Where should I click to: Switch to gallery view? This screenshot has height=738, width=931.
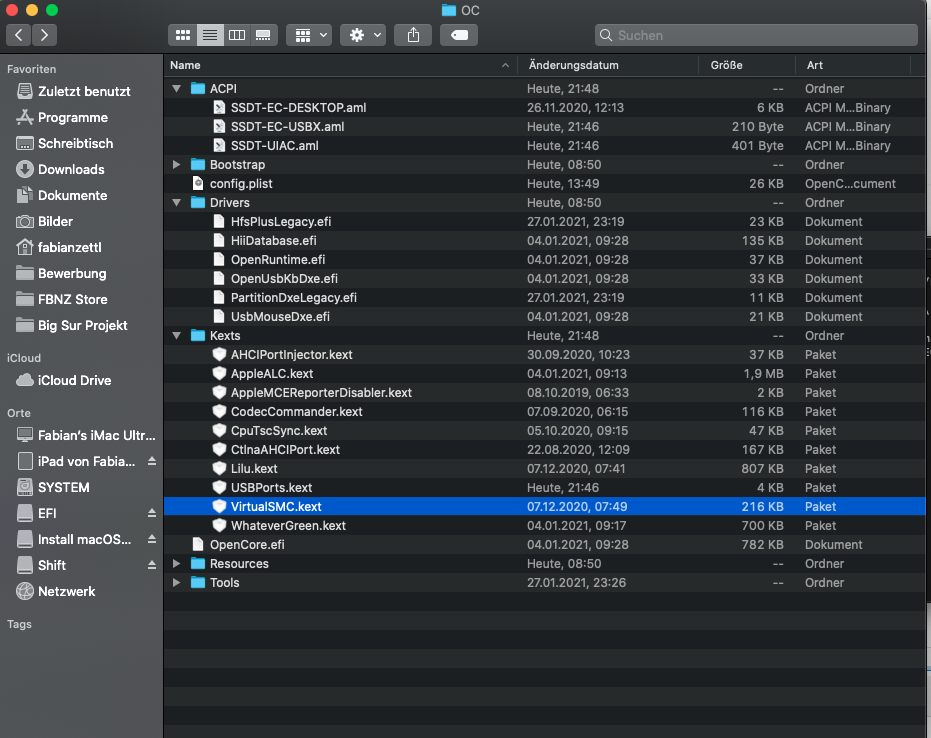(264, 35)
